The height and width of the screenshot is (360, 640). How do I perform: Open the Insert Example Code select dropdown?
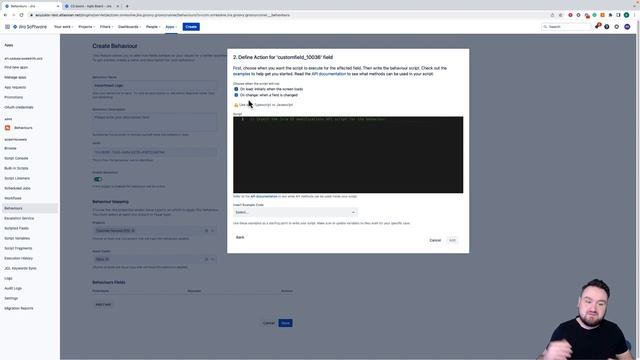coord(295,212)
